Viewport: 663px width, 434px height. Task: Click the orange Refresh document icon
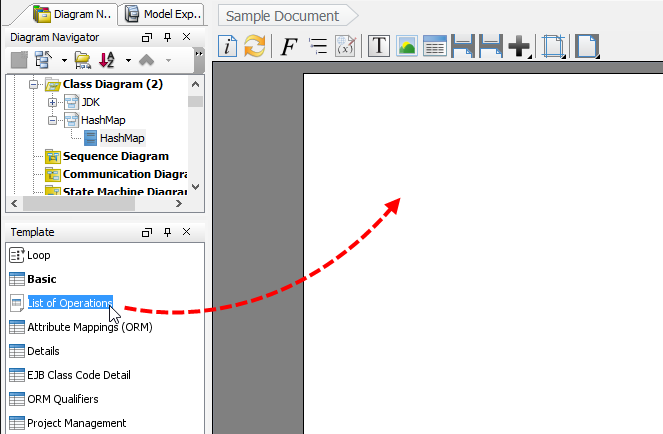255,46
